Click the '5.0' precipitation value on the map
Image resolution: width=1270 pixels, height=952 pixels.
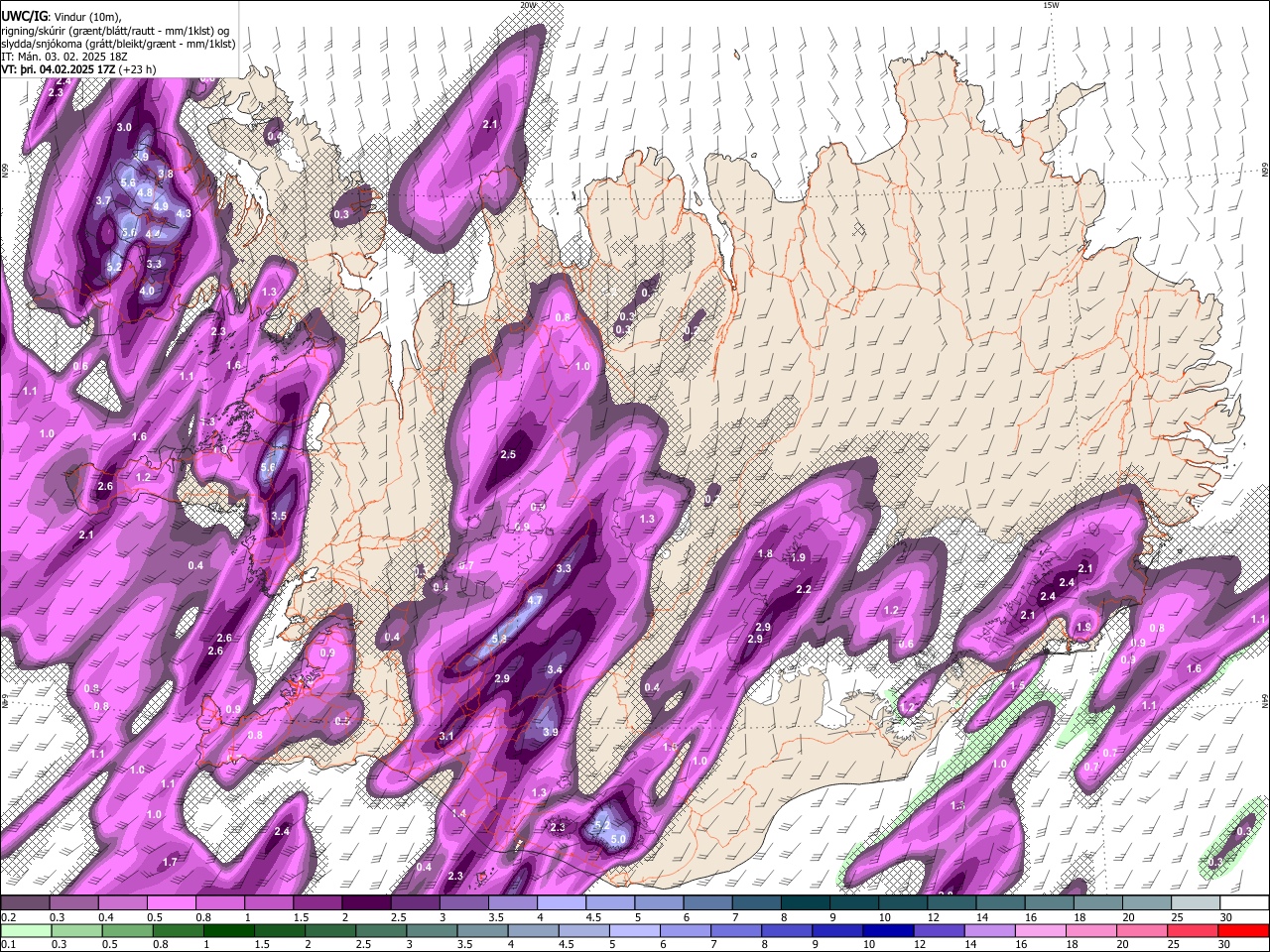coord(618,839)
